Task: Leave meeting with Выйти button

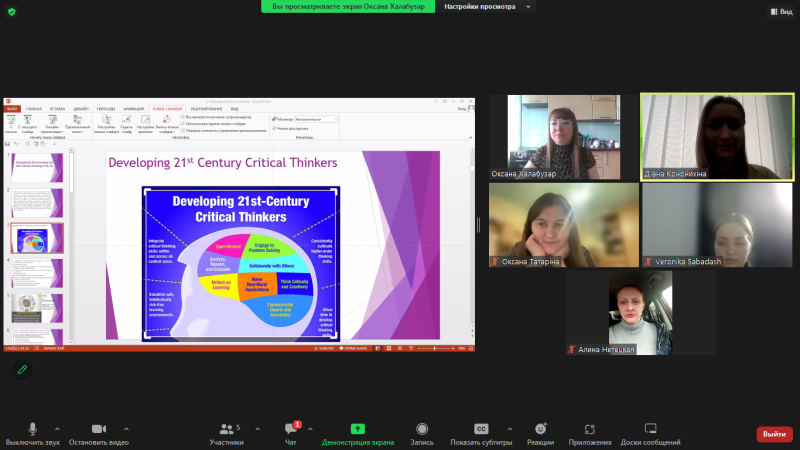Action: pos(774,434)
